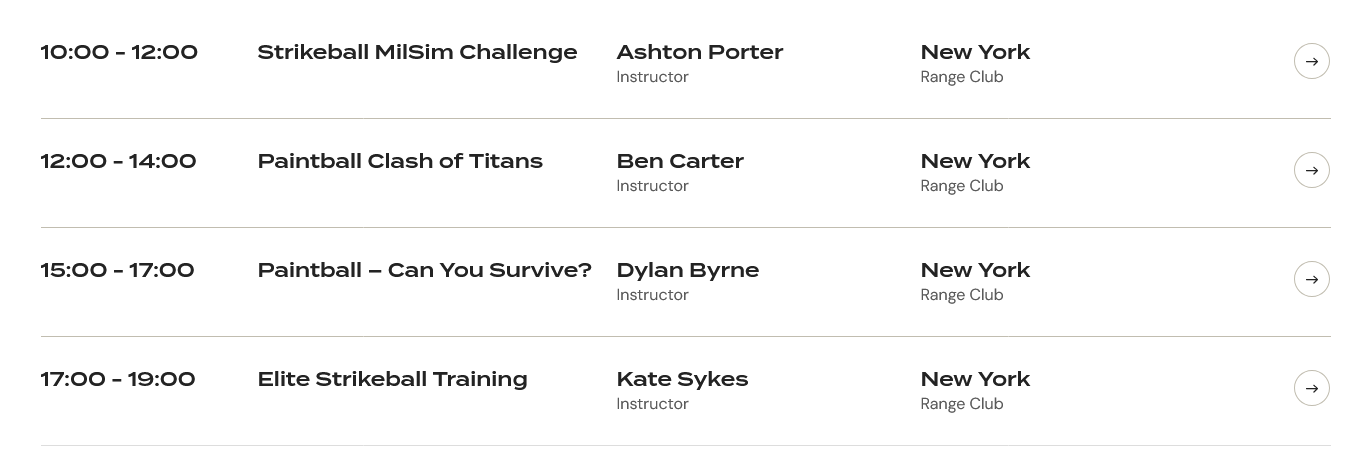Select the 12:00 - 14:00 time slot
The width and height of the screenshot is (1372, 474).
coord(118,161)
